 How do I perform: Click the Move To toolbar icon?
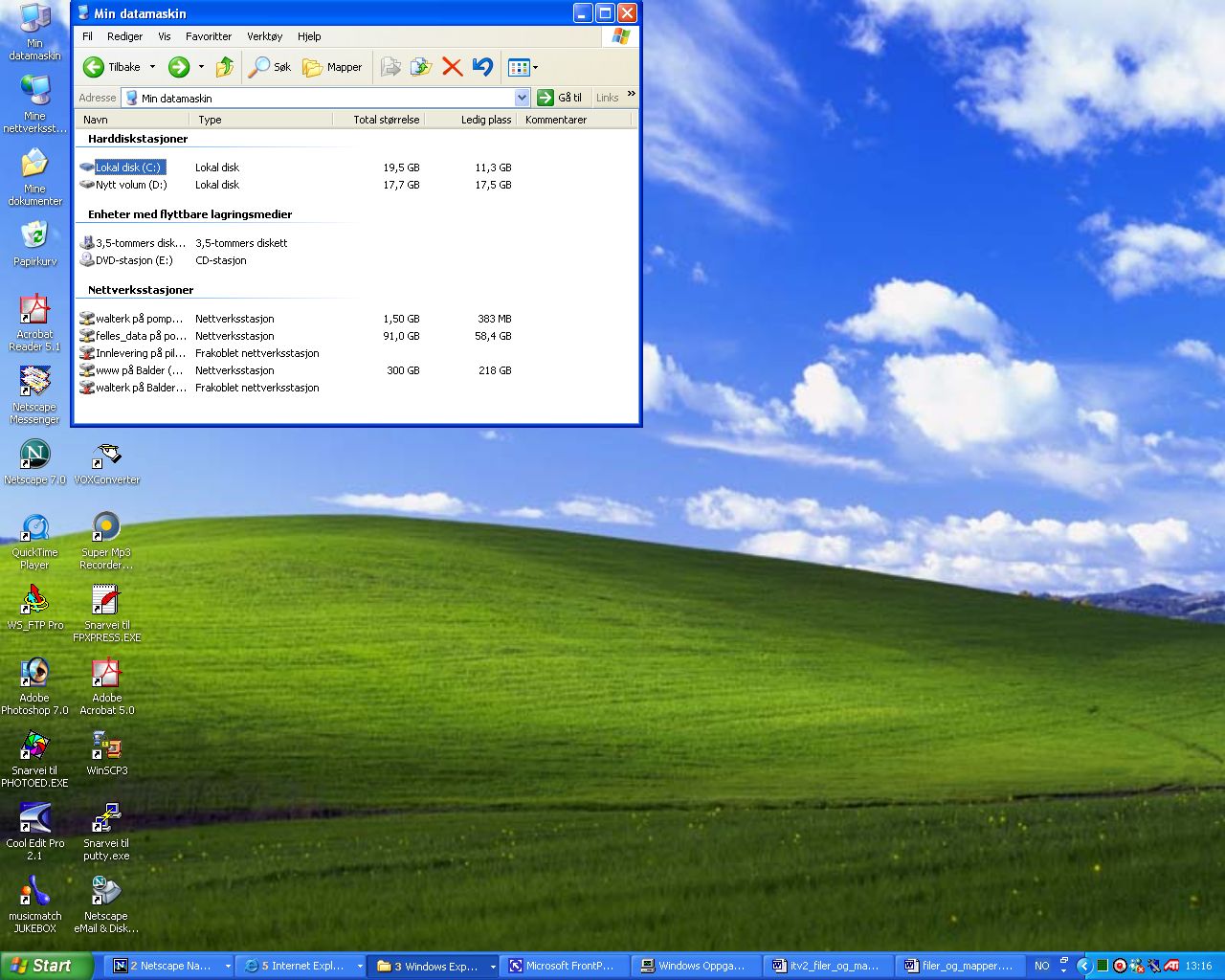point(390,67)
